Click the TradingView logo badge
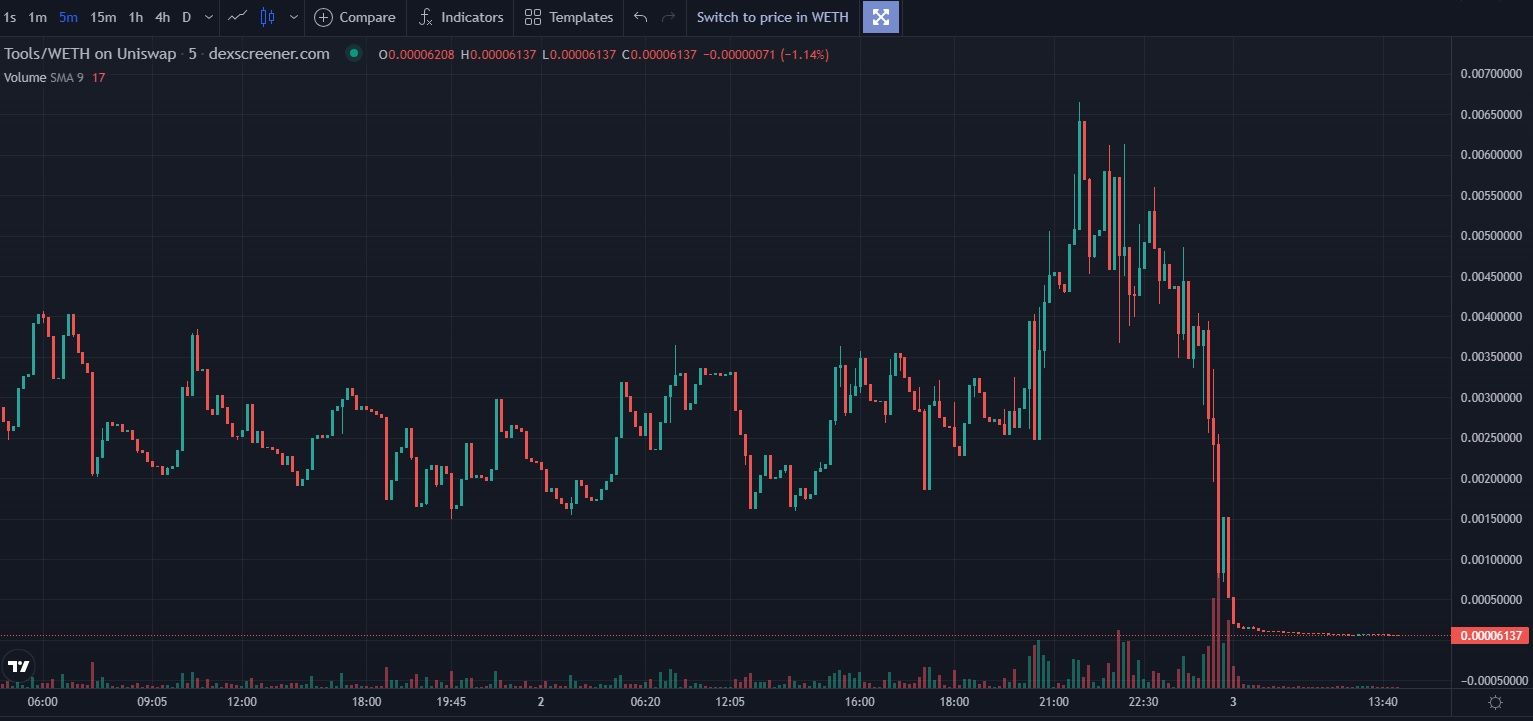 (18, 666)
